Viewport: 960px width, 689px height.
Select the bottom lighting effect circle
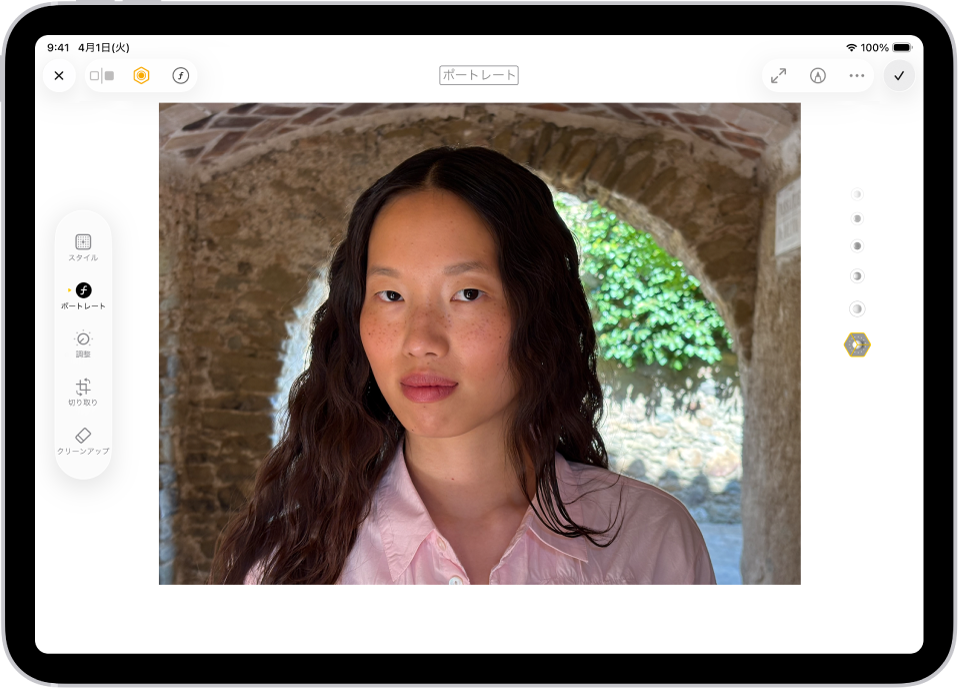point(857,307)
